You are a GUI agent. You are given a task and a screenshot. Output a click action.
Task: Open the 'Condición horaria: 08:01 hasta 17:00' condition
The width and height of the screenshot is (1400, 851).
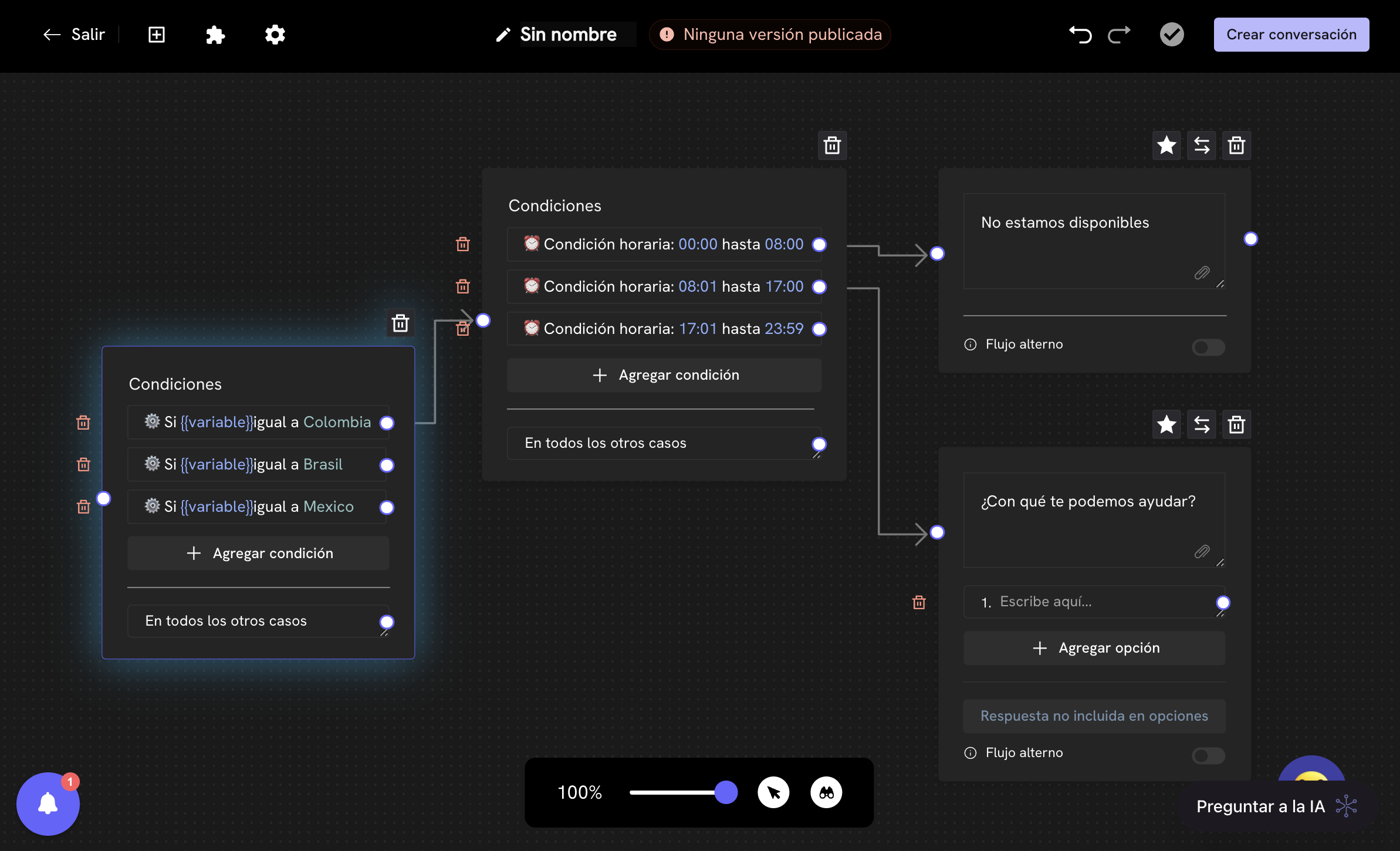point(663,286)
